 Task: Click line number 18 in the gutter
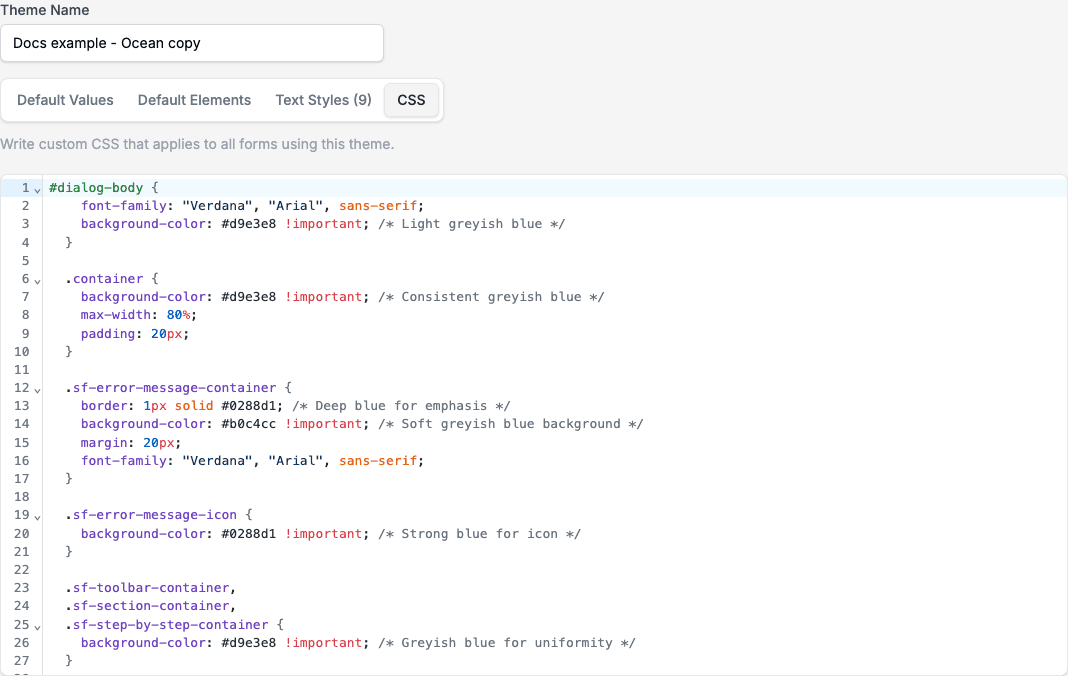[22, 497]
